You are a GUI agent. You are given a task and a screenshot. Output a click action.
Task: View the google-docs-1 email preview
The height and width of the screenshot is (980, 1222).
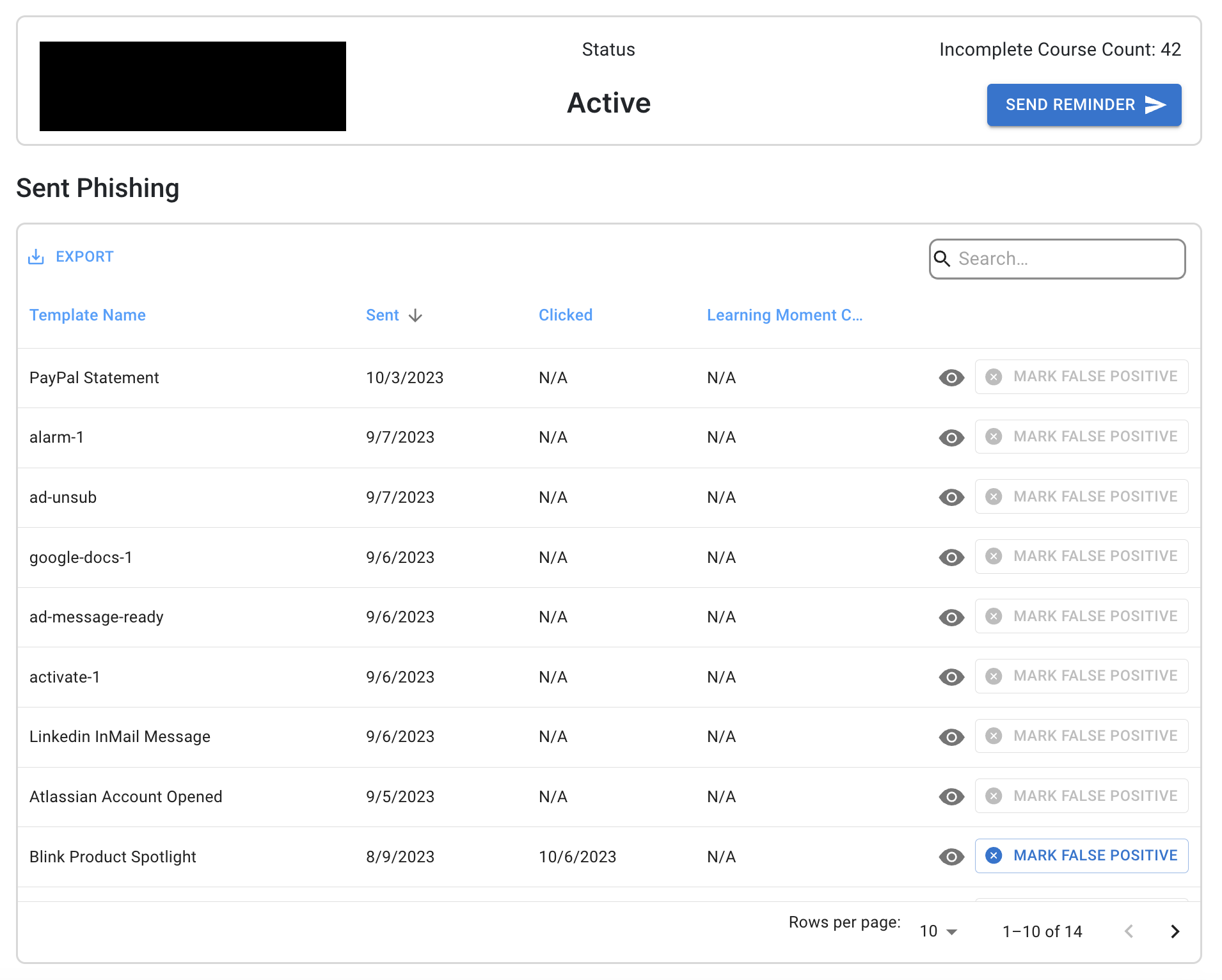point(951,557)
